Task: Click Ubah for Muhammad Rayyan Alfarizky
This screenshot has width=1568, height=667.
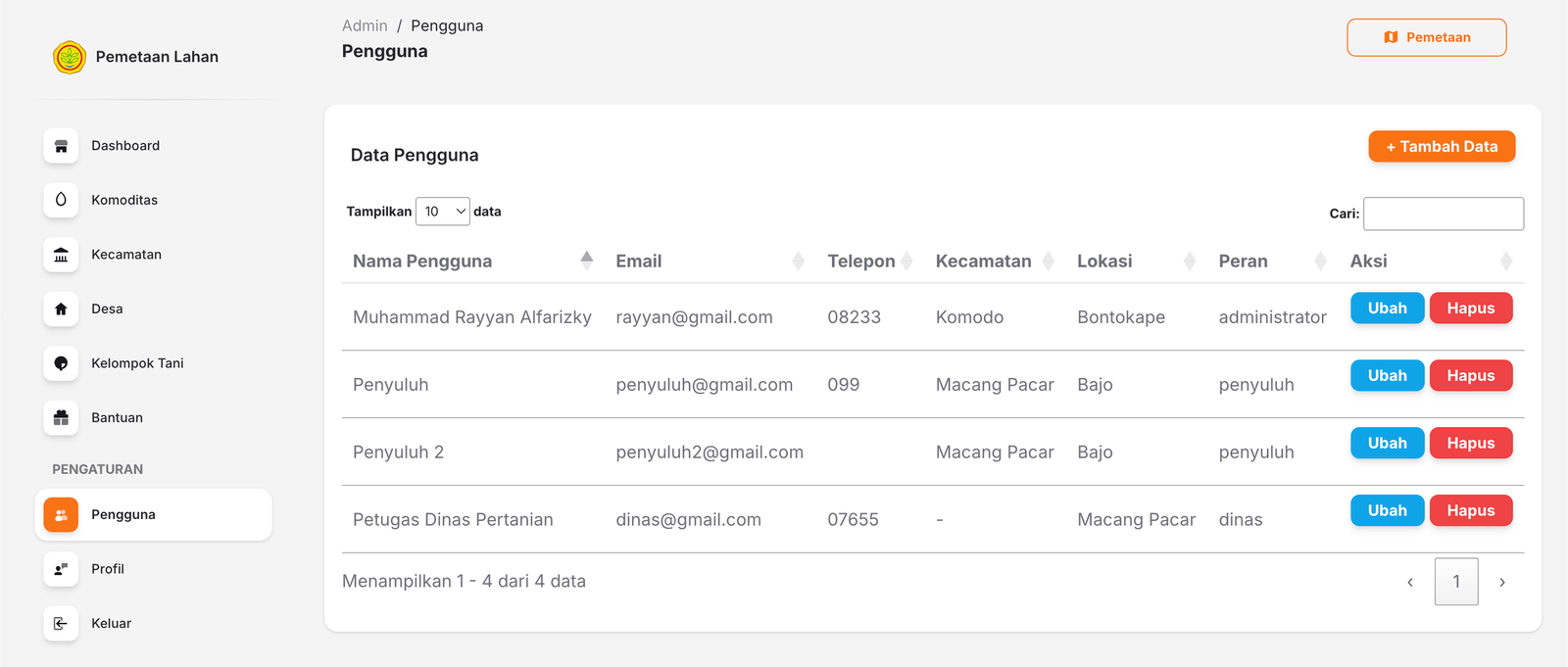Action: coord(1388,308)
